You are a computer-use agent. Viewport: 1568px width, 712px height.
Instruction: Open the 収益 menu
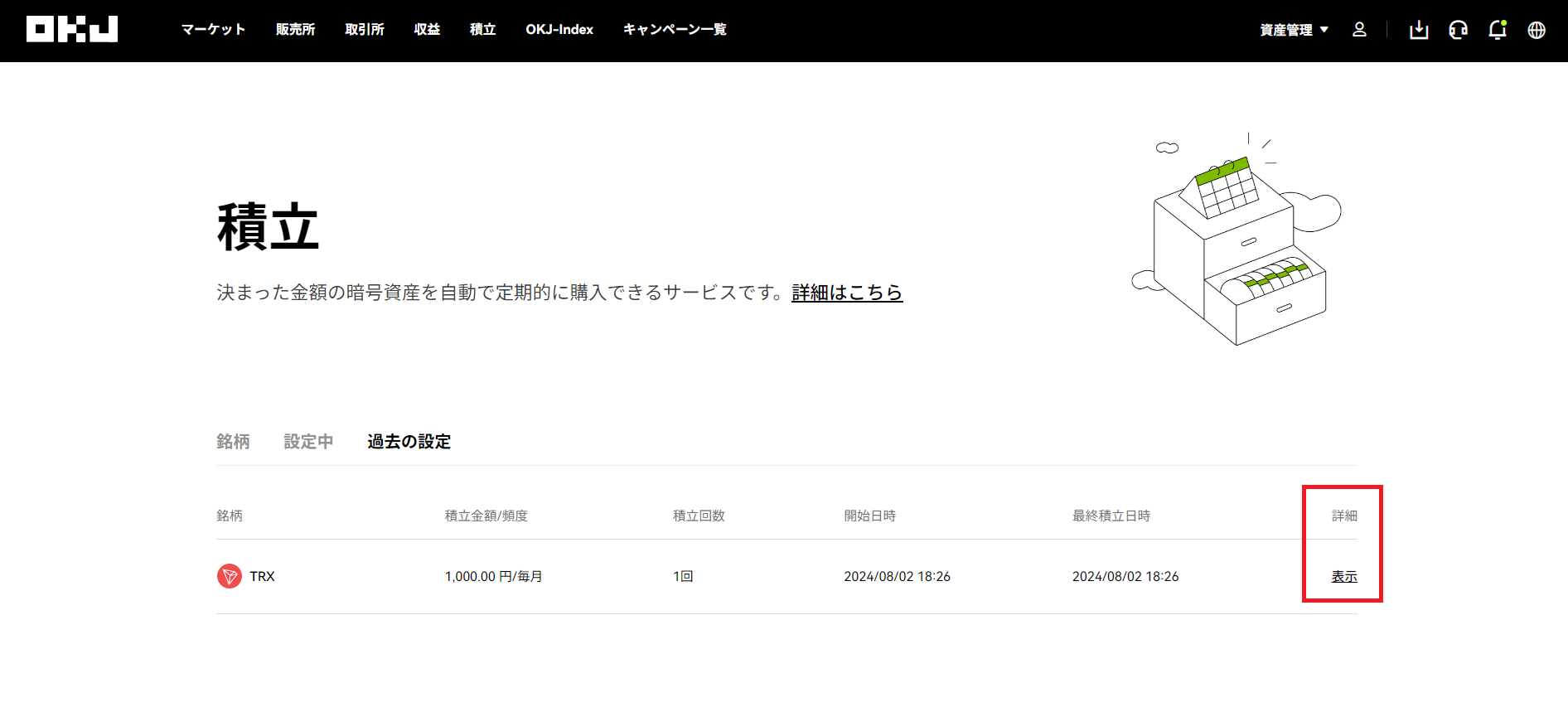coord(427,29)
